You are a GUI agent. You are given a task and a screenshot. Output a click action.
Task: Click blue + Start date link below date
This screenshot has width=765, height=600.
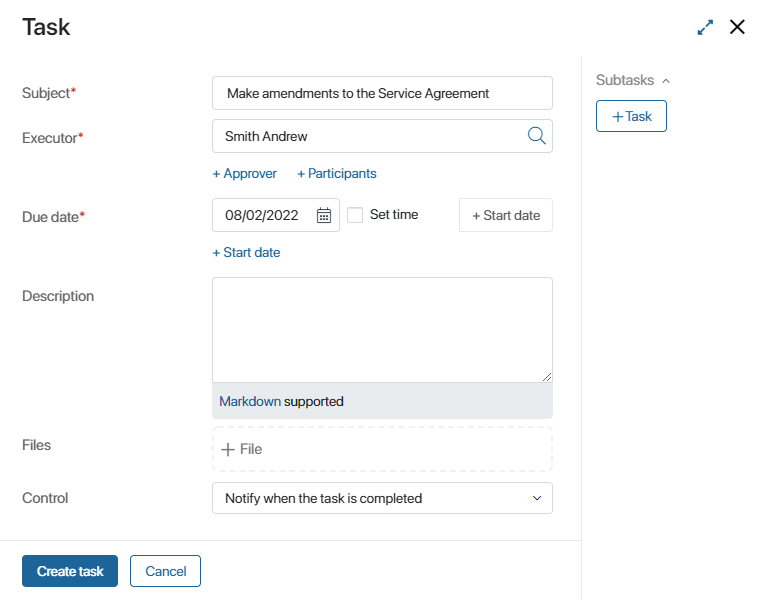[x=246, y=253]
